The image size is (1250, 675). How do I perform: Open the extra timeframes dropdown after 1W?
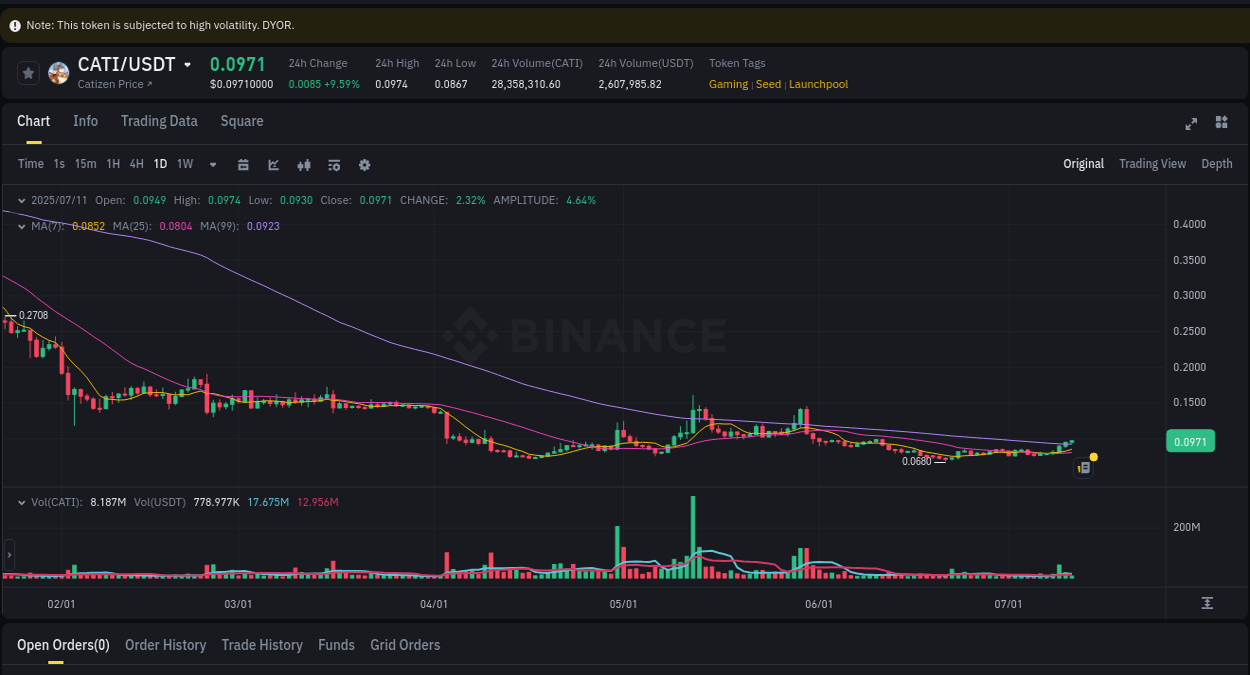coord(212,164)
